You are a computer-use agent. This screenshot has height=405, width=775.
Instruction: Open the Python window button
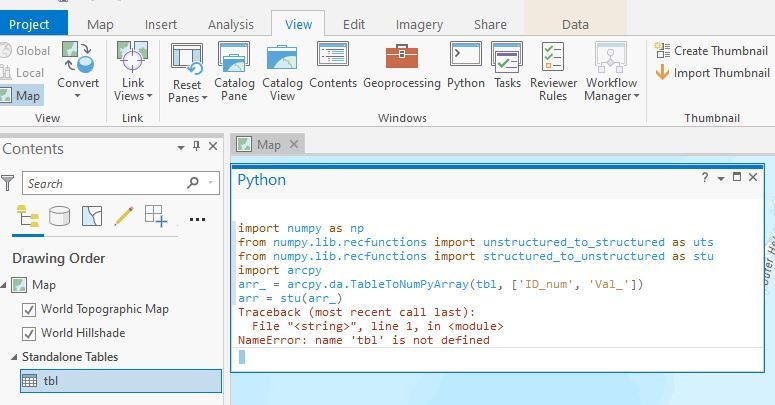[466, 68]
